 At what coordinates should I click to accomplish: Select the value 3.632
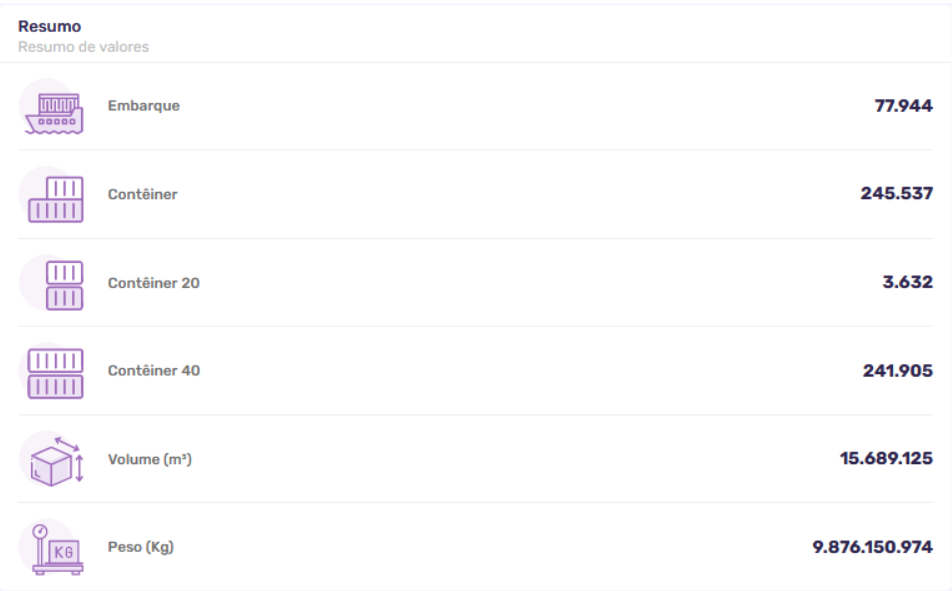pyautogui.click(x=908, y=282)
